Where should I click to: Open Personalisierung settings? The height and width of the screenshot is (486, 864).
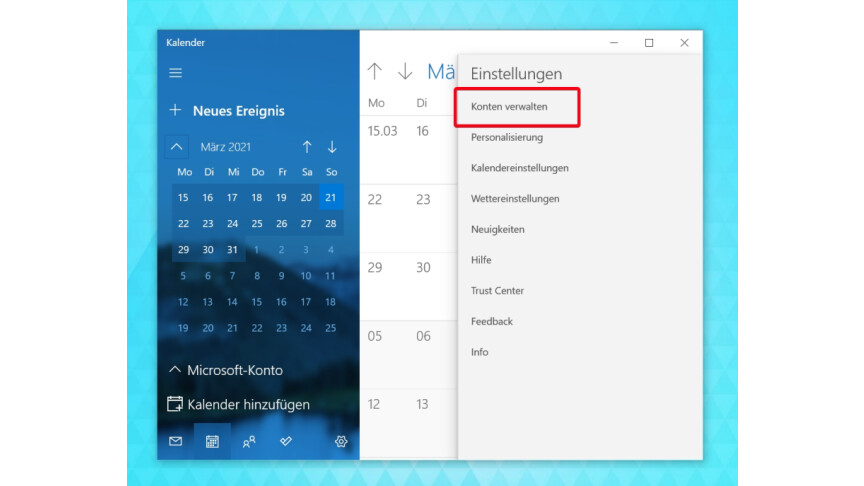507,137
